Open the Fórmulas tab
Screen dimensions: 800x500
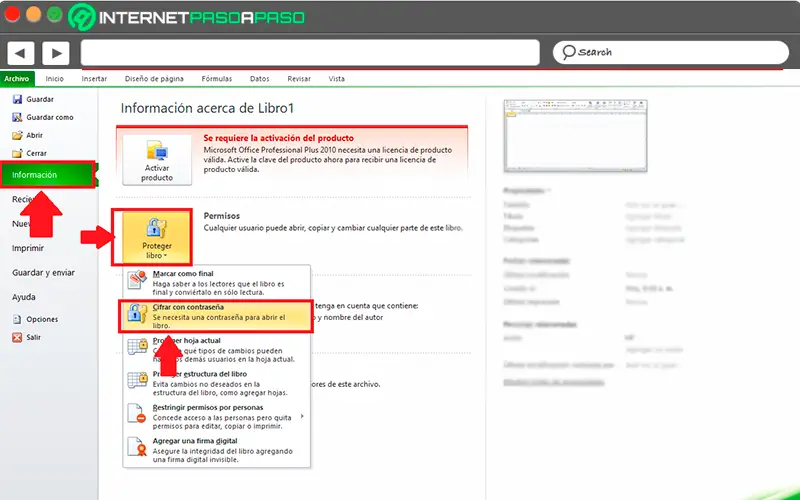(x=217, y=79)
